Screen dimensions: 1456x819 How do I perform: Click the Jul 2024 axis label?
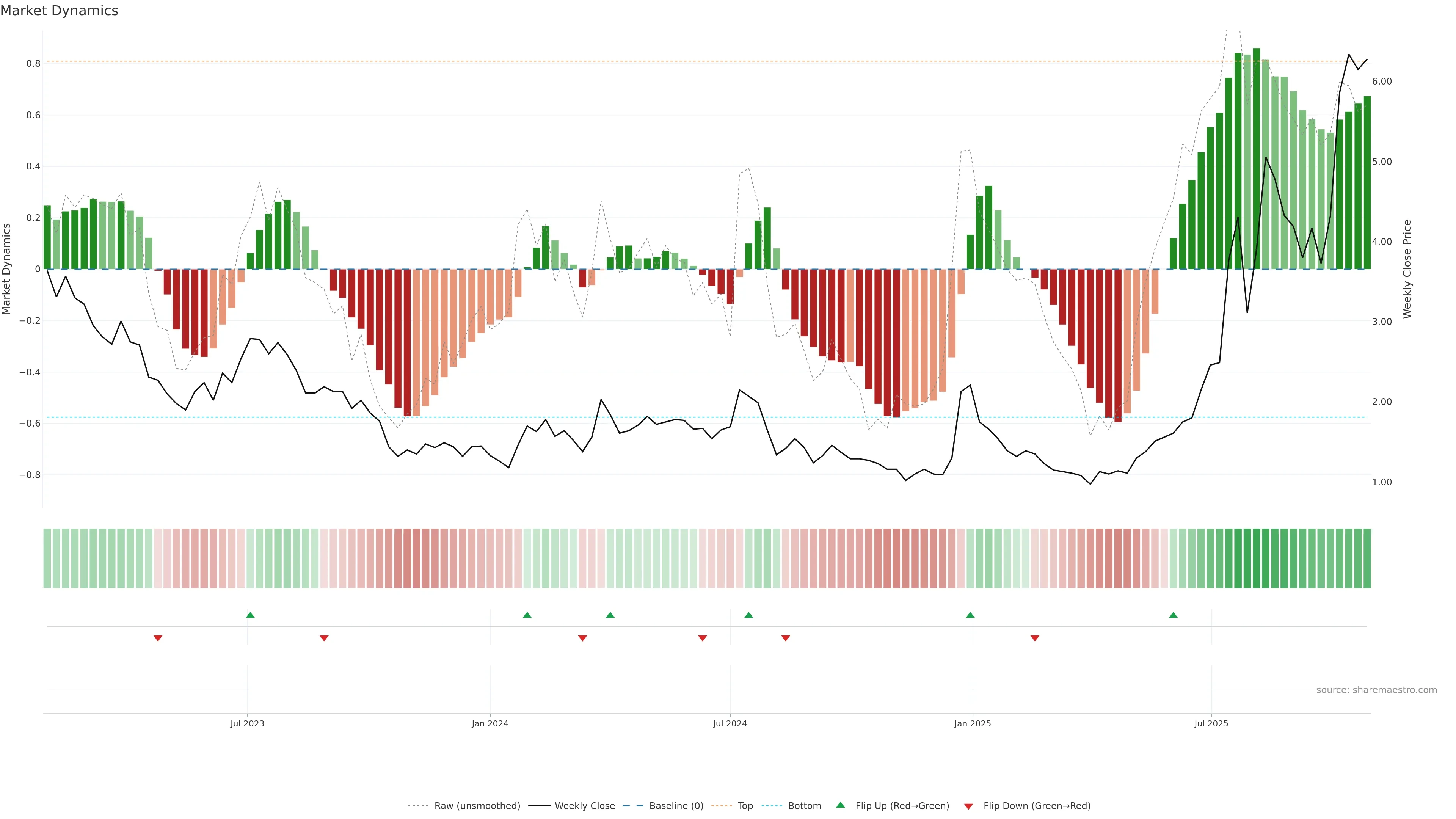(x=730, y=723)
